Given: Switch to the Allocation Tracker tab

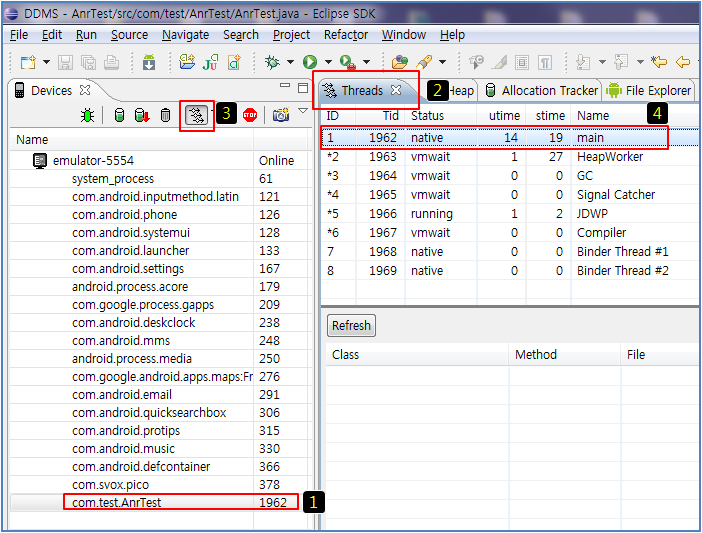Looking at the screenshot, I should coord(542,90).
